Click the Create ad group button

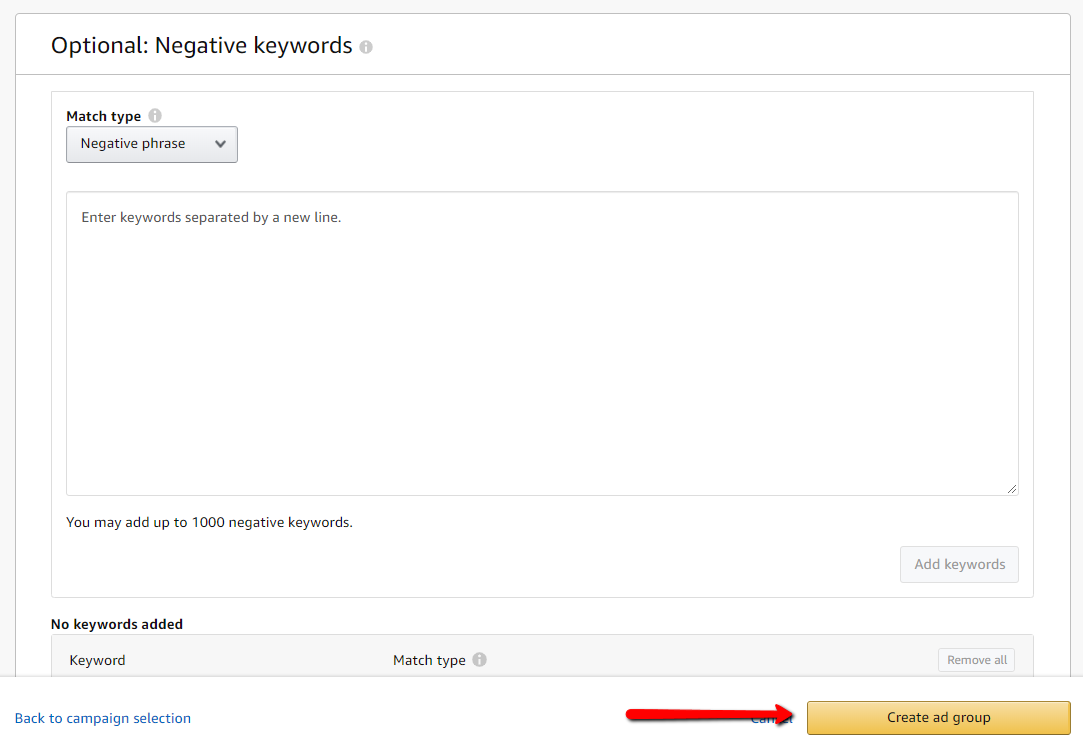tap(938, 718)
